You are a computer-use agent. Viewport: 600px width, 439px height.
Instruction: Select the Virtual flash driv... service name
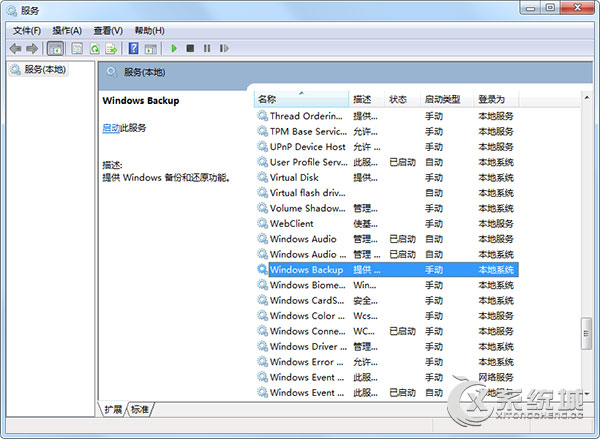point(308,193)
